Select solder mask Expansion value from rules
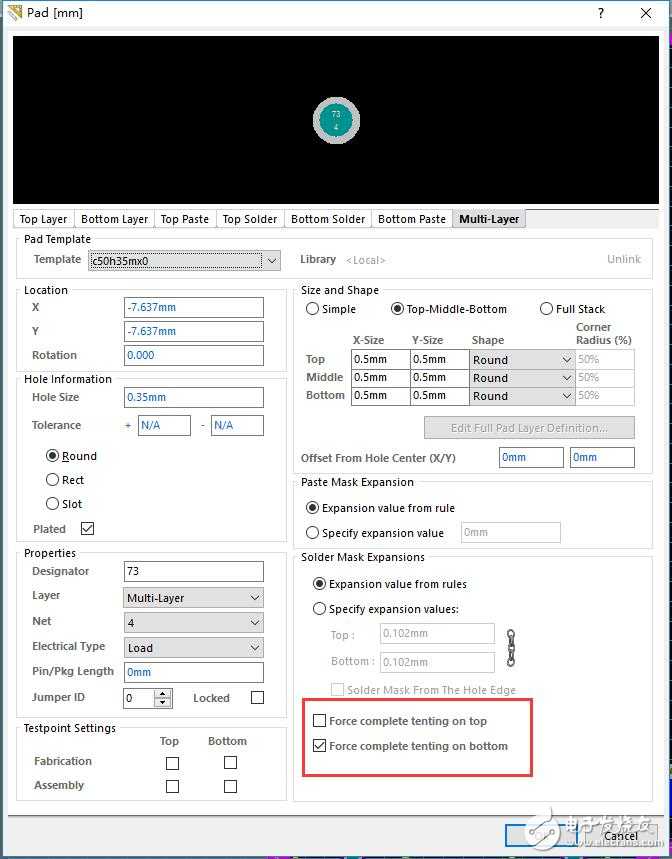 click(x=390, y=584)
